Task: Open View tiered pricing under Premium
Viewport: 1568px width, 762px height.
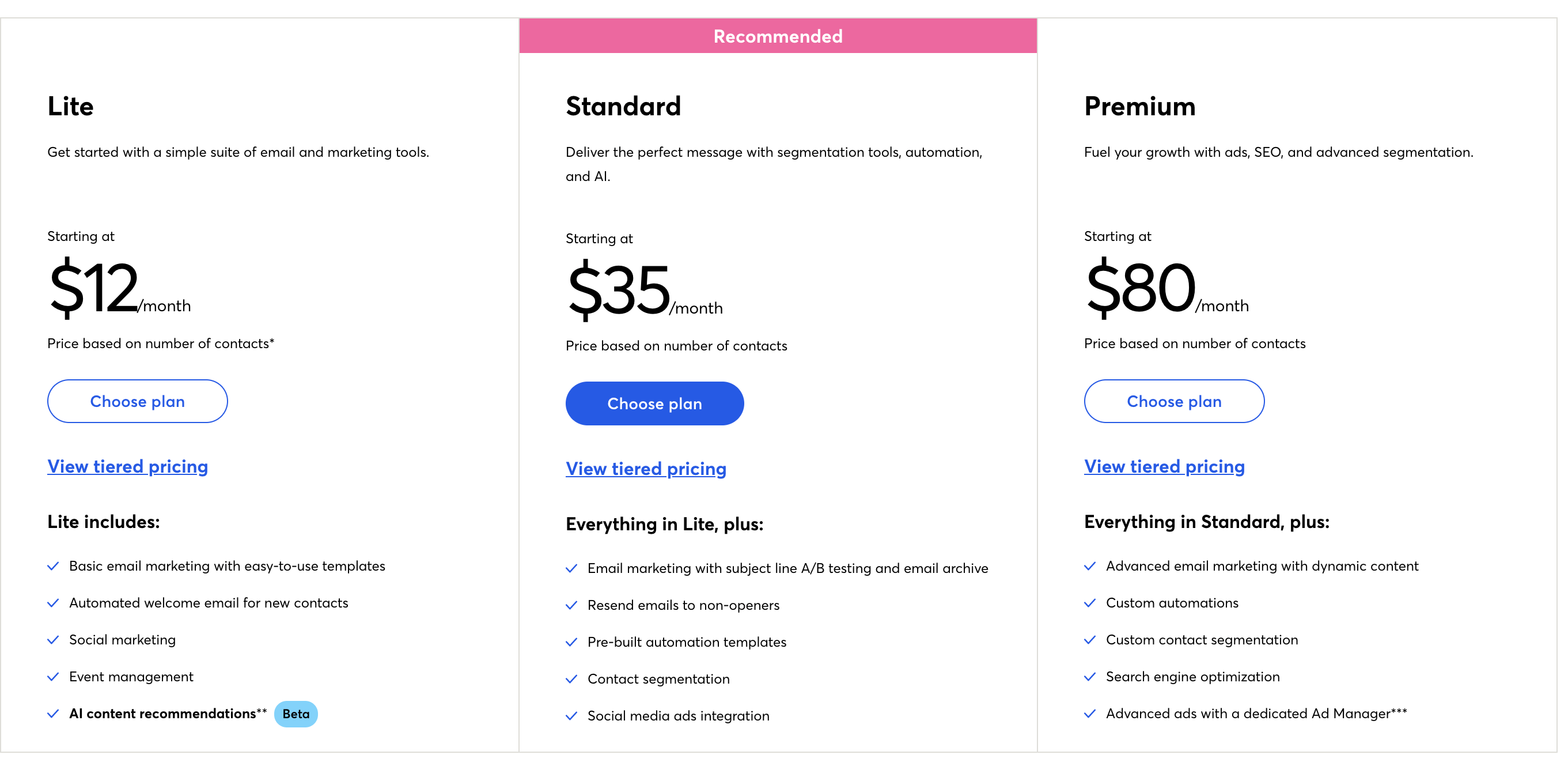Action: point(1164,466)
